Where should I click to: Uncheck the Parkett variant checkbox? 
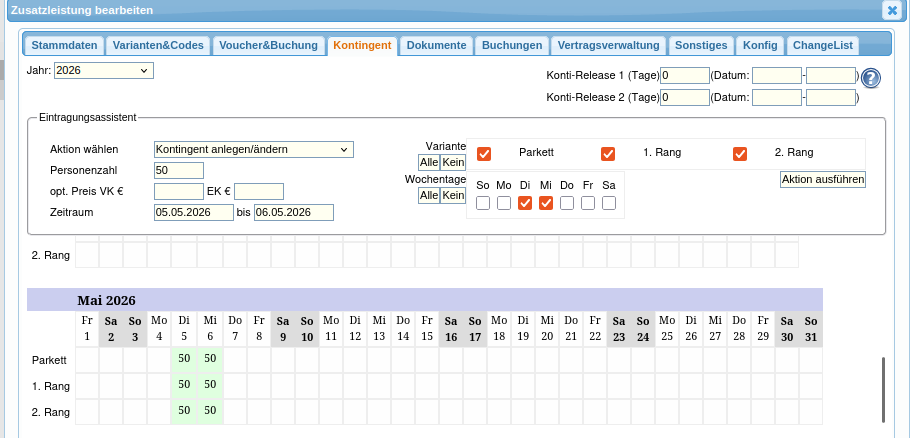tap(484, 153)
